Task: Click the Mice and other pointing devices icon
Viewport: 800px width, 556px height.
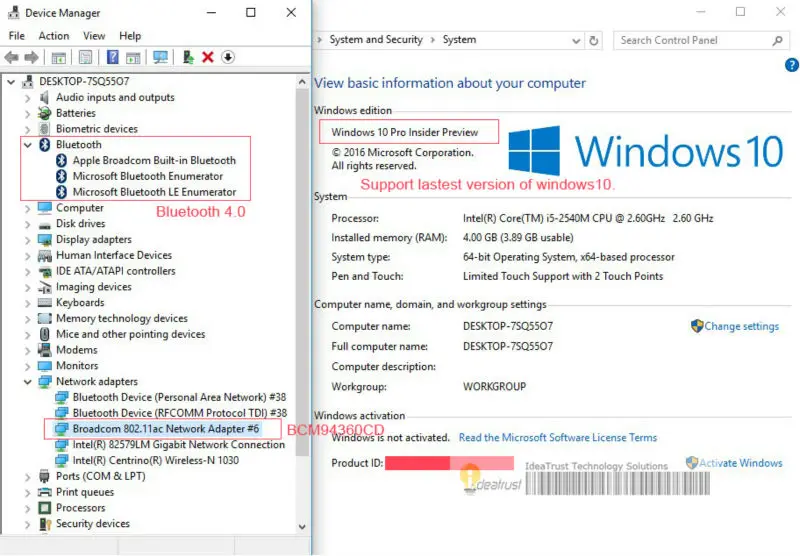Action: (x=45, y=335)
